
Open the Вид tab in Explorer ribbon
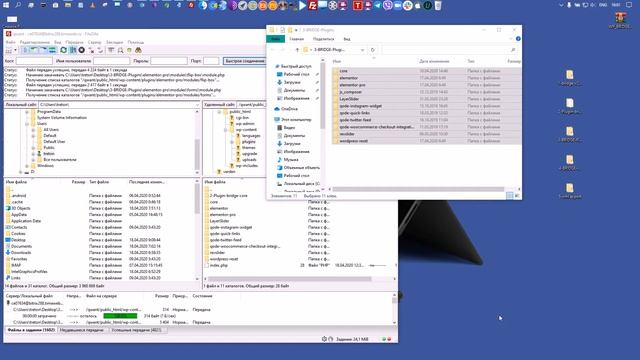point(347,39)
